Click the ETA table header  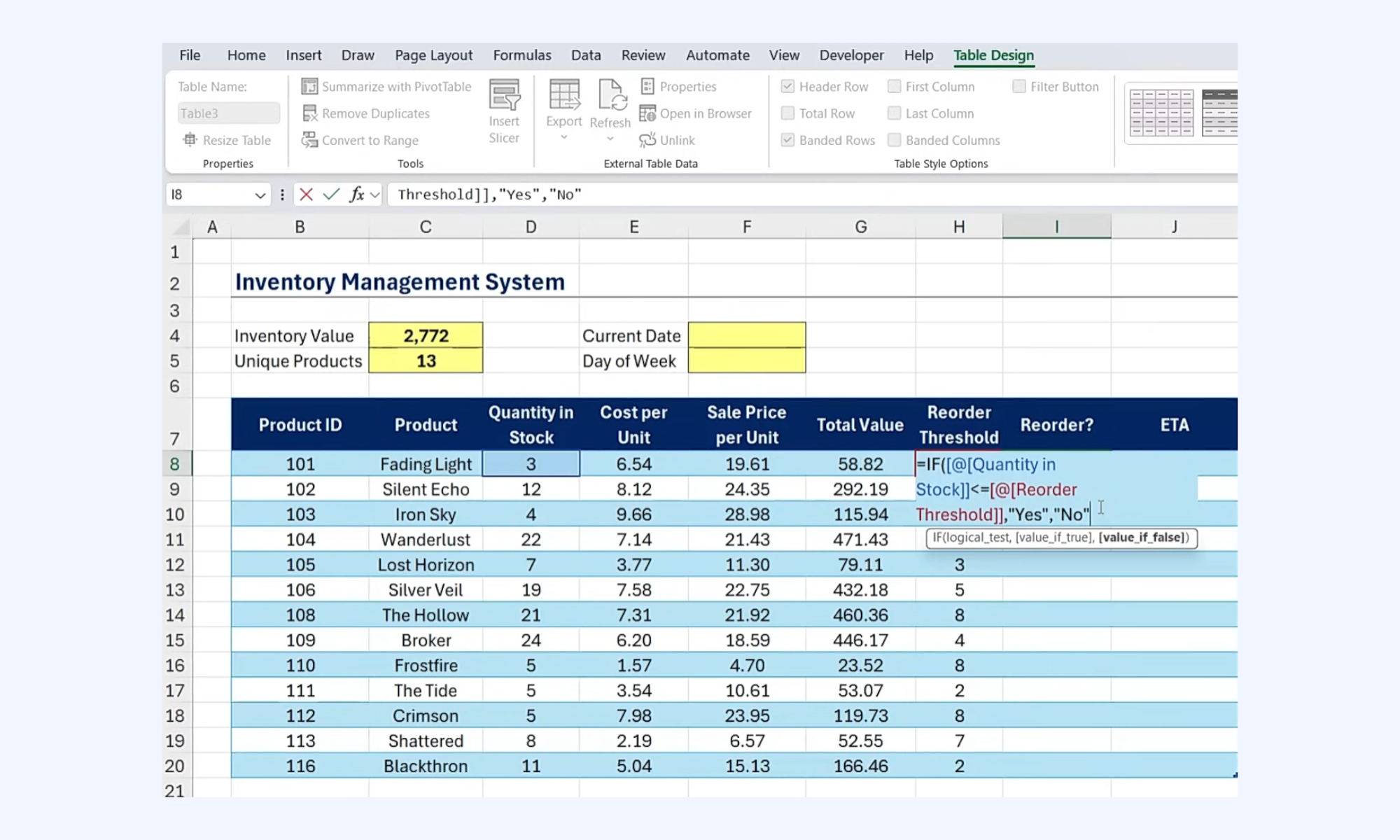coord(1174,425)
